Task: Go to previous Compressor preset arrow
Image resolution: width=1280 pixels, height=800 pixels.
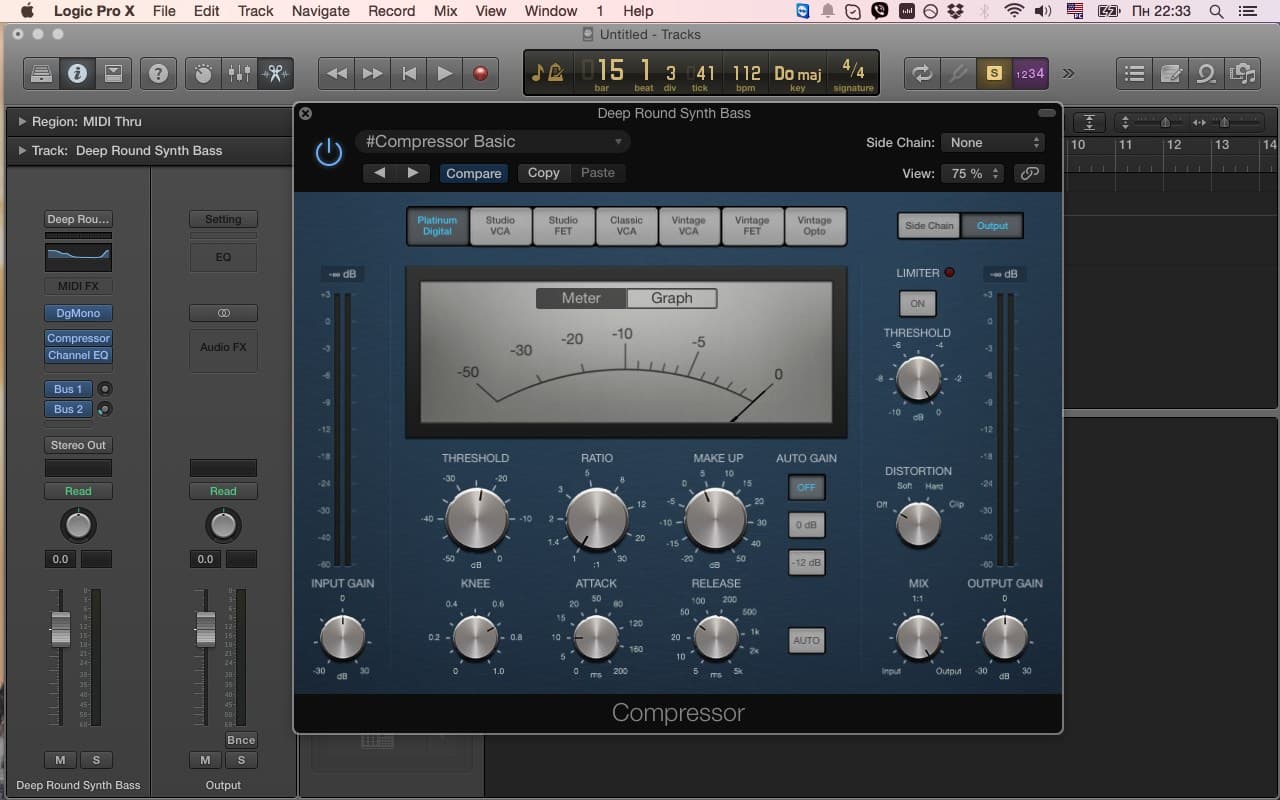Action: pyautogui.click(x=379, y=173)
